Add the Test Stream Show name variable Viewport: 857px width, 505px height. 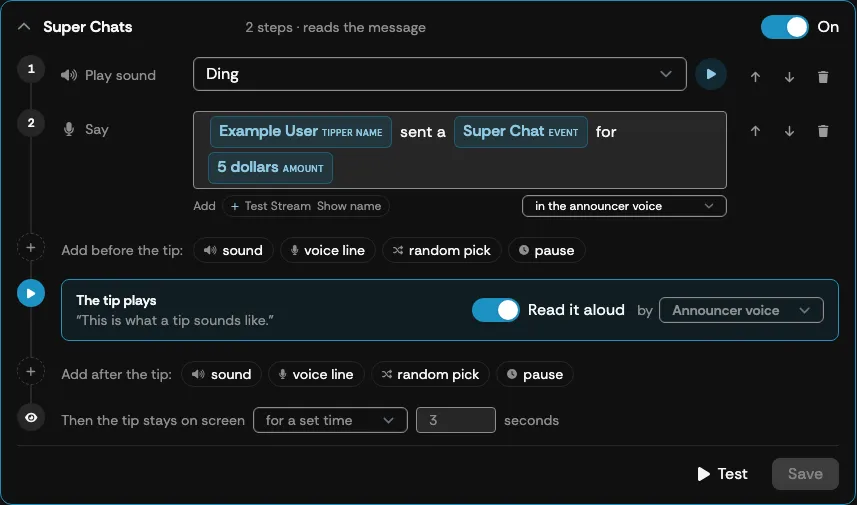[306, 206]
